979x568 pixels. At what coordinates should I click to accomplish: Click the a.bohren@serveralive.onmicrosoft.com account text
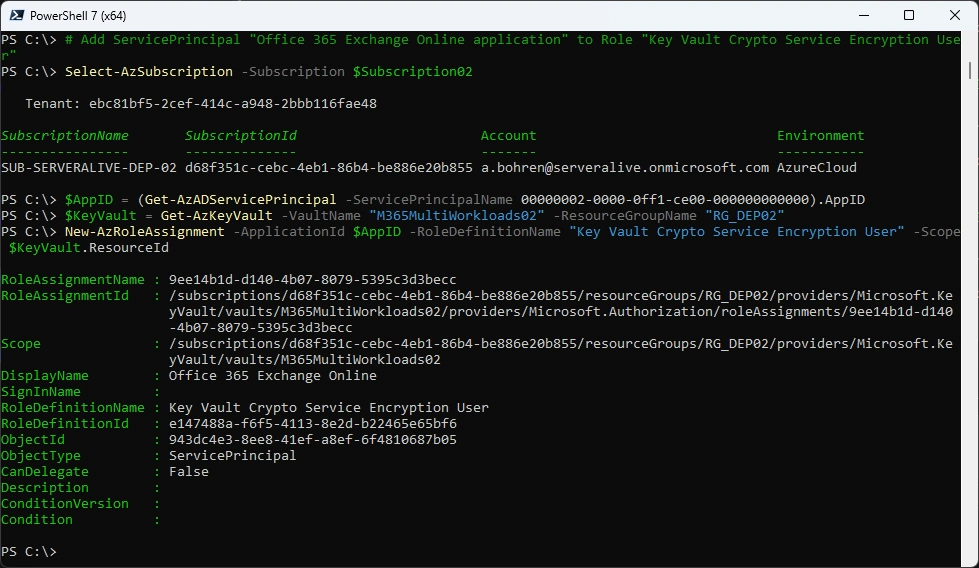tap(625, 167)
